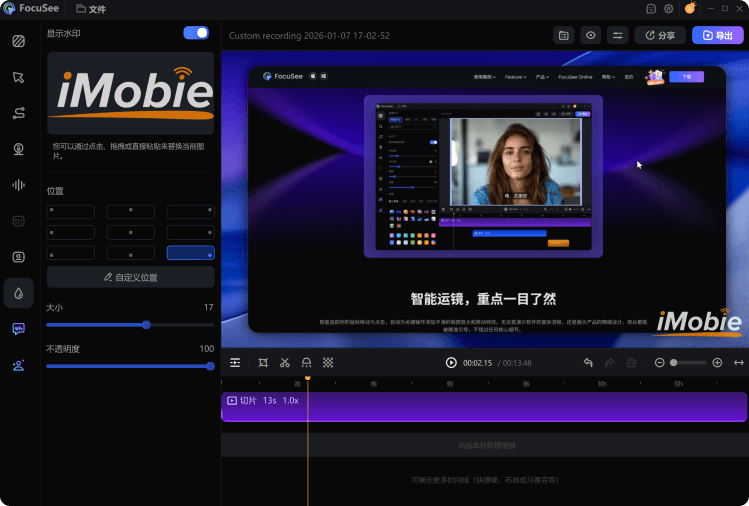The height and width of the screenshot is (506, 749).
Task: Click the iMobie watermark image to replace it
Action: 130,93
